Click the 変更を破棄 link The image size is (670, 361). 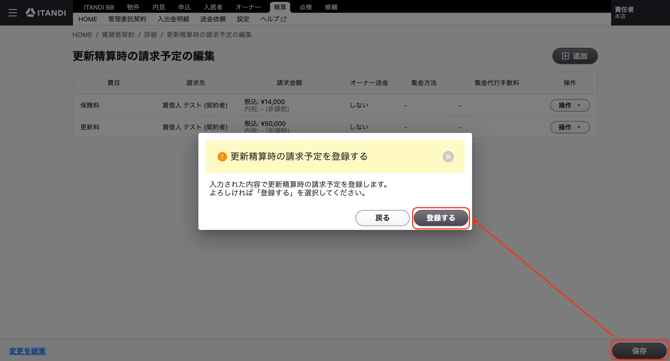(x=27, y=351)
